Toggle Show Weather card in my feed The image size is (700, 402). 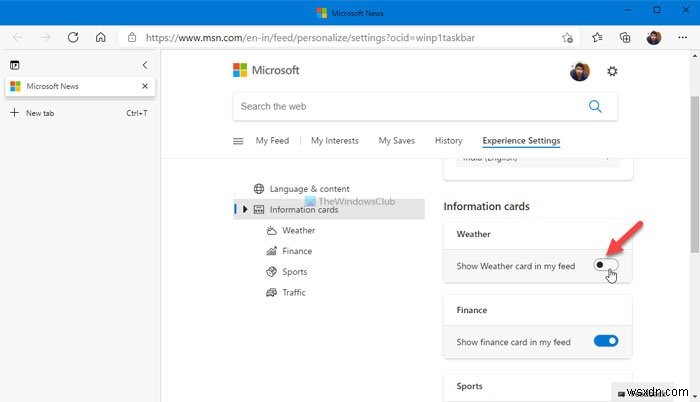pyautogui.click(x=605, y=265)
